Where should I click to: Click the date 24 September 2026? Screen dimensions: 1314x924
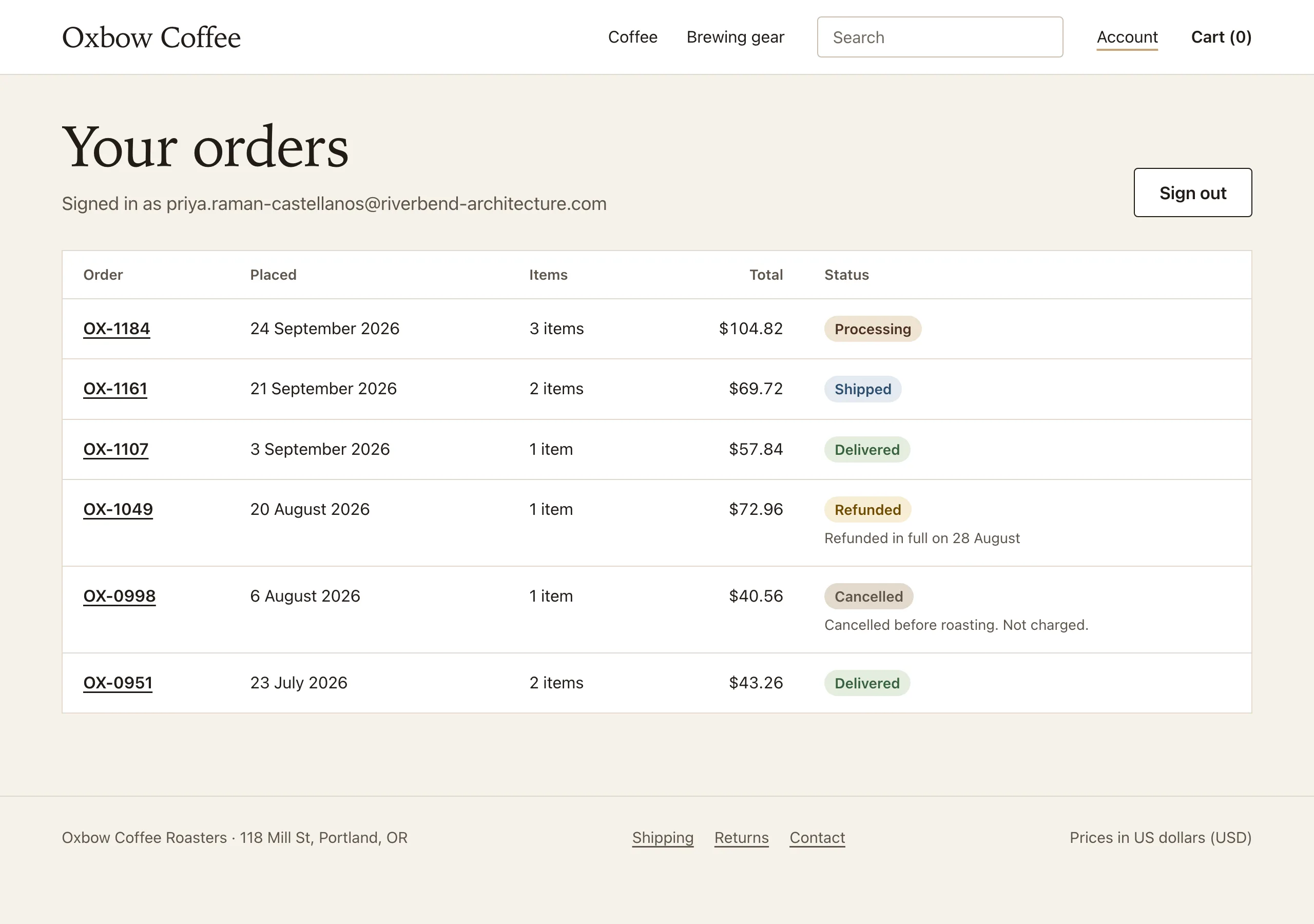[324, 329]
